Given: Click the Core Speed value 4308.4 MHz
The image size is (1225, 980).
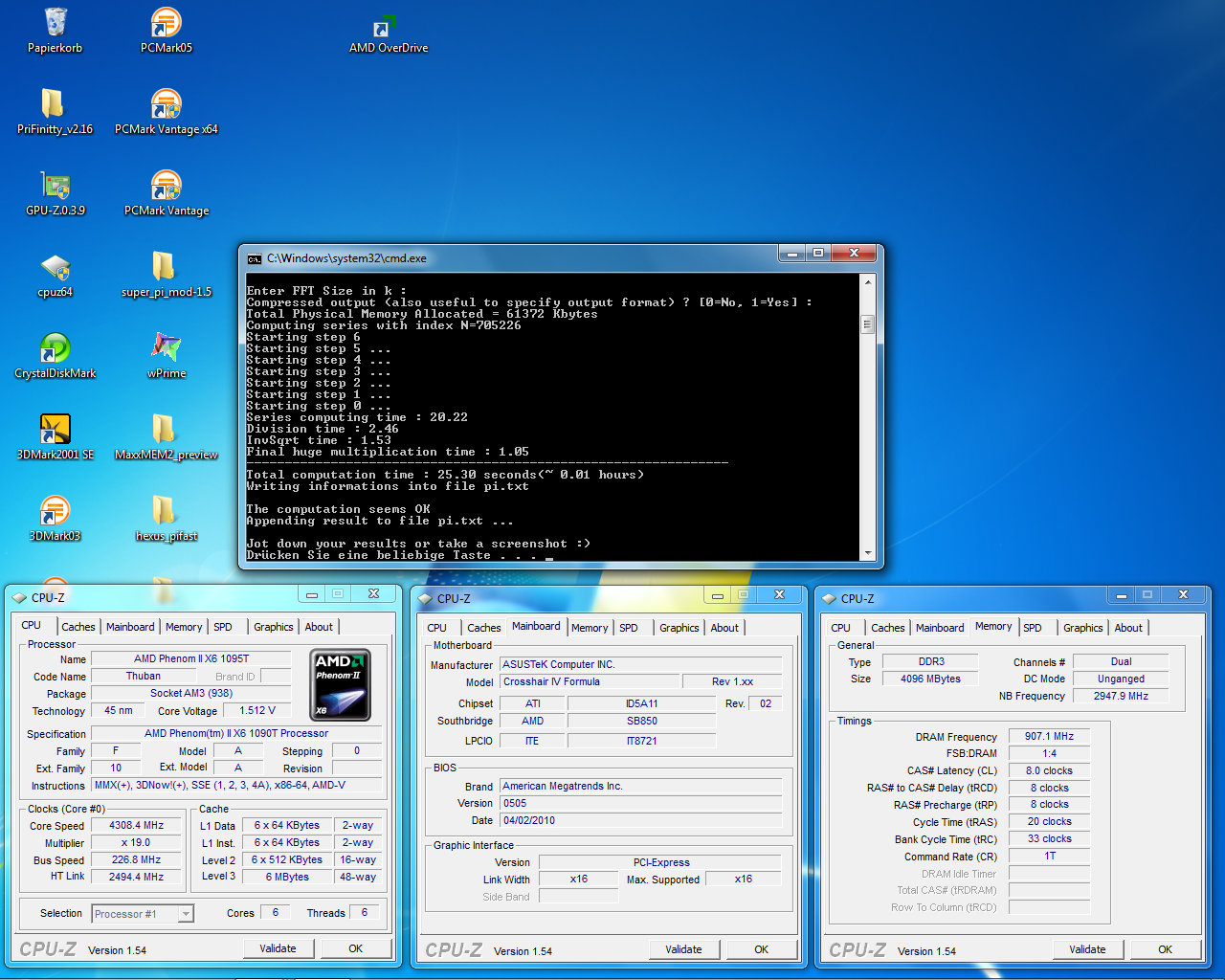Looking at the screenshot, I should [136, 825].
